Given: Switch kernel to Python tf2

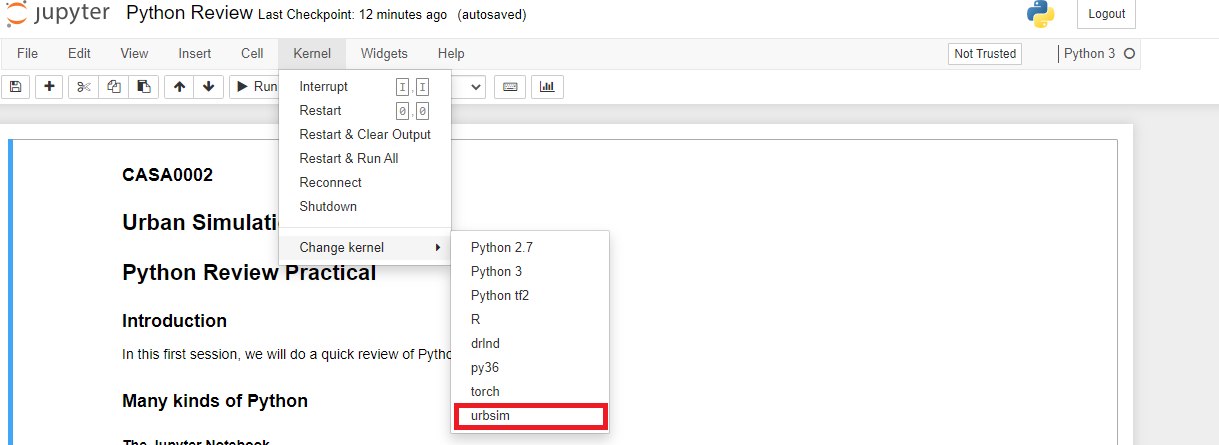Looking at the screenshot, I should (530, 296).
